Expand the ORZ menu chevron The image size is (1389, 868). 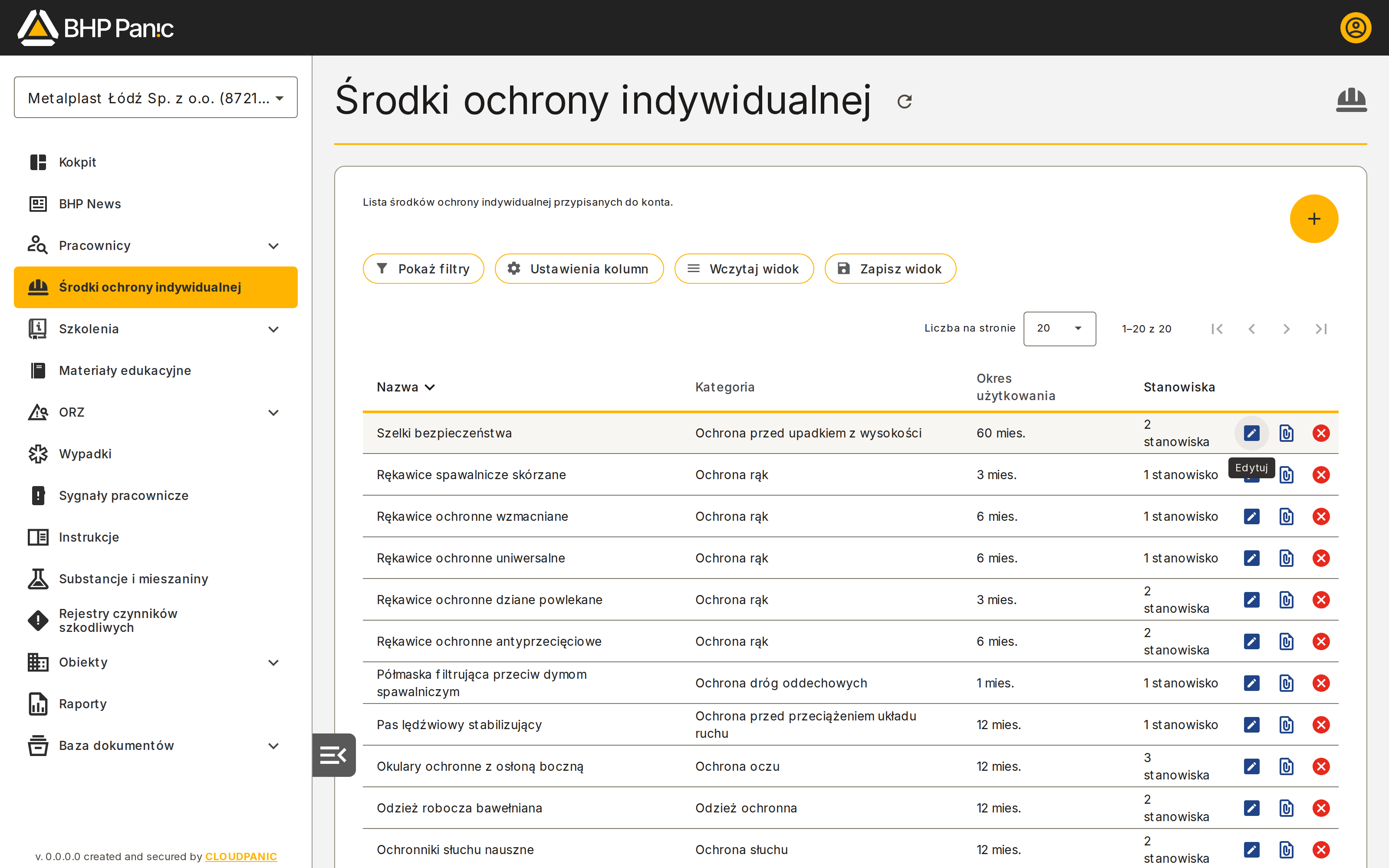coord(274,412)
